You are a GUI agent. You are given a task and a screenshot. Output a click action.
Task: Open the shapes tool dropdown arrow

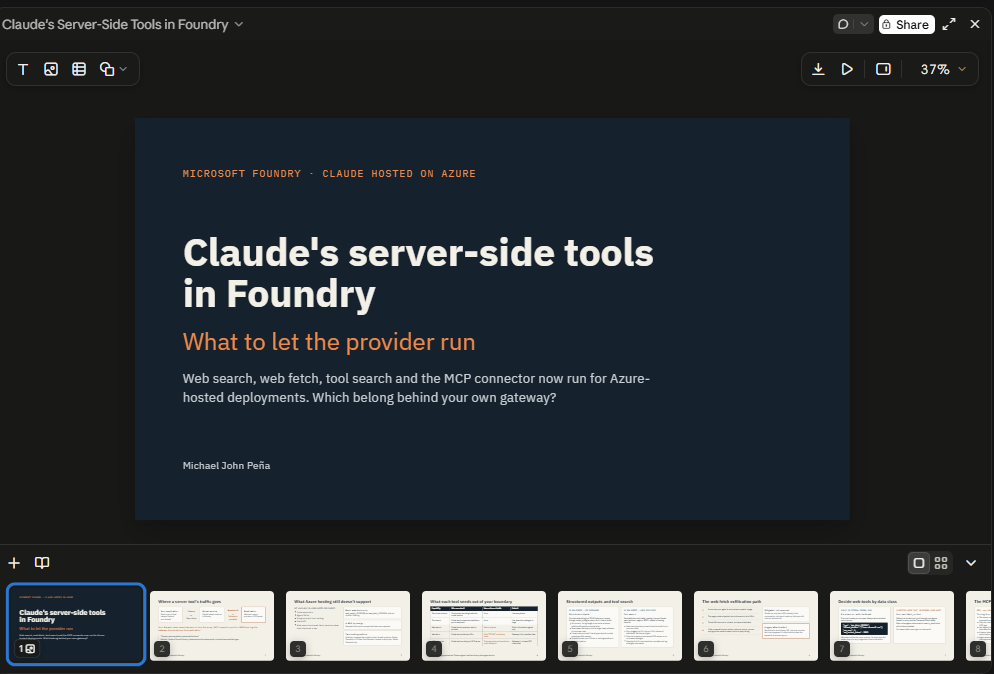[124, 69]
